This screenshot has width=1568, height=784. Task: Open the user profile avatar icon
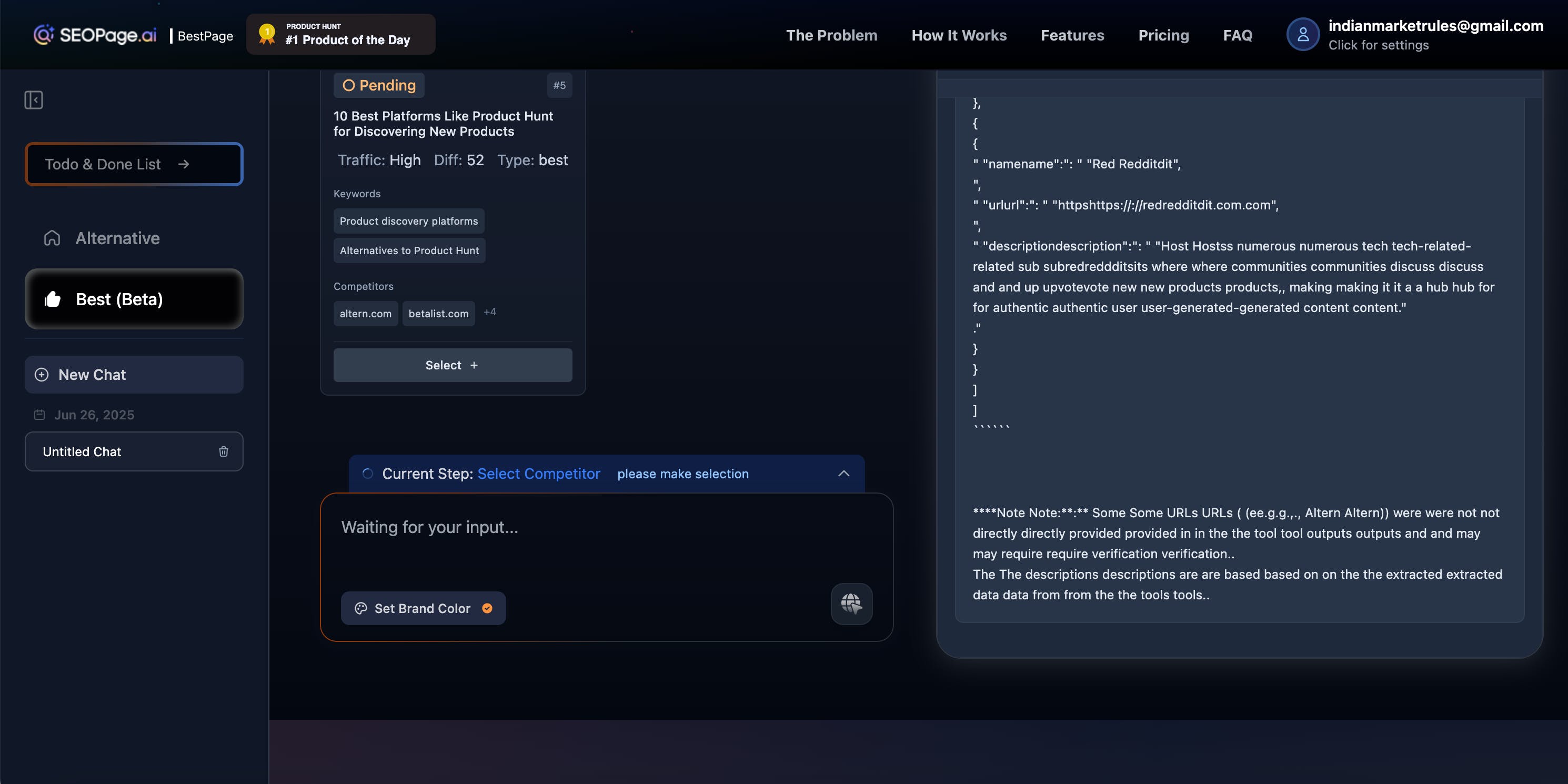click(x=1303, y=35)
